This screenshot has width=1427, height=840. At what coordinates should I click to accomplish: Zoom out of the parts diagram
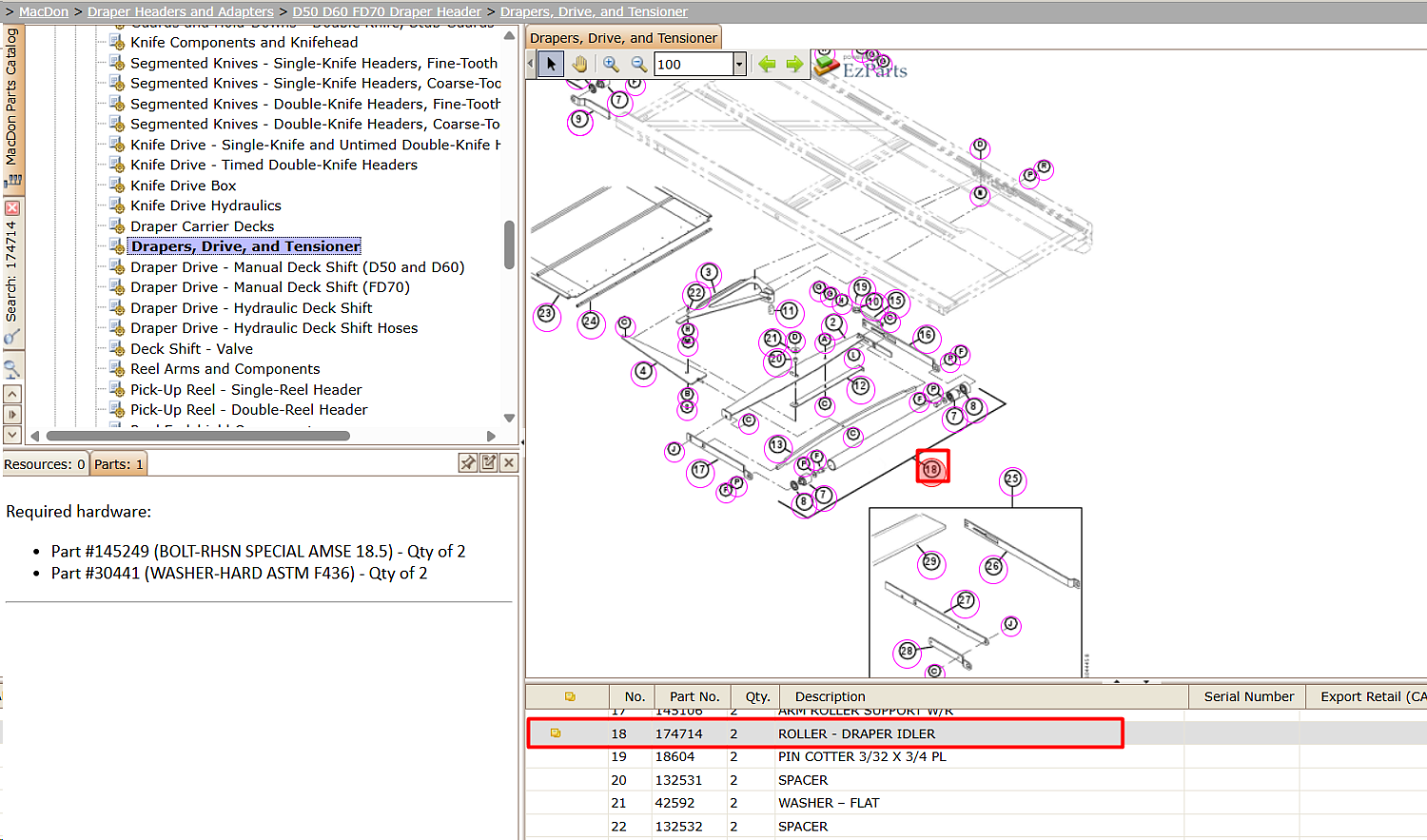pos(639,64)
